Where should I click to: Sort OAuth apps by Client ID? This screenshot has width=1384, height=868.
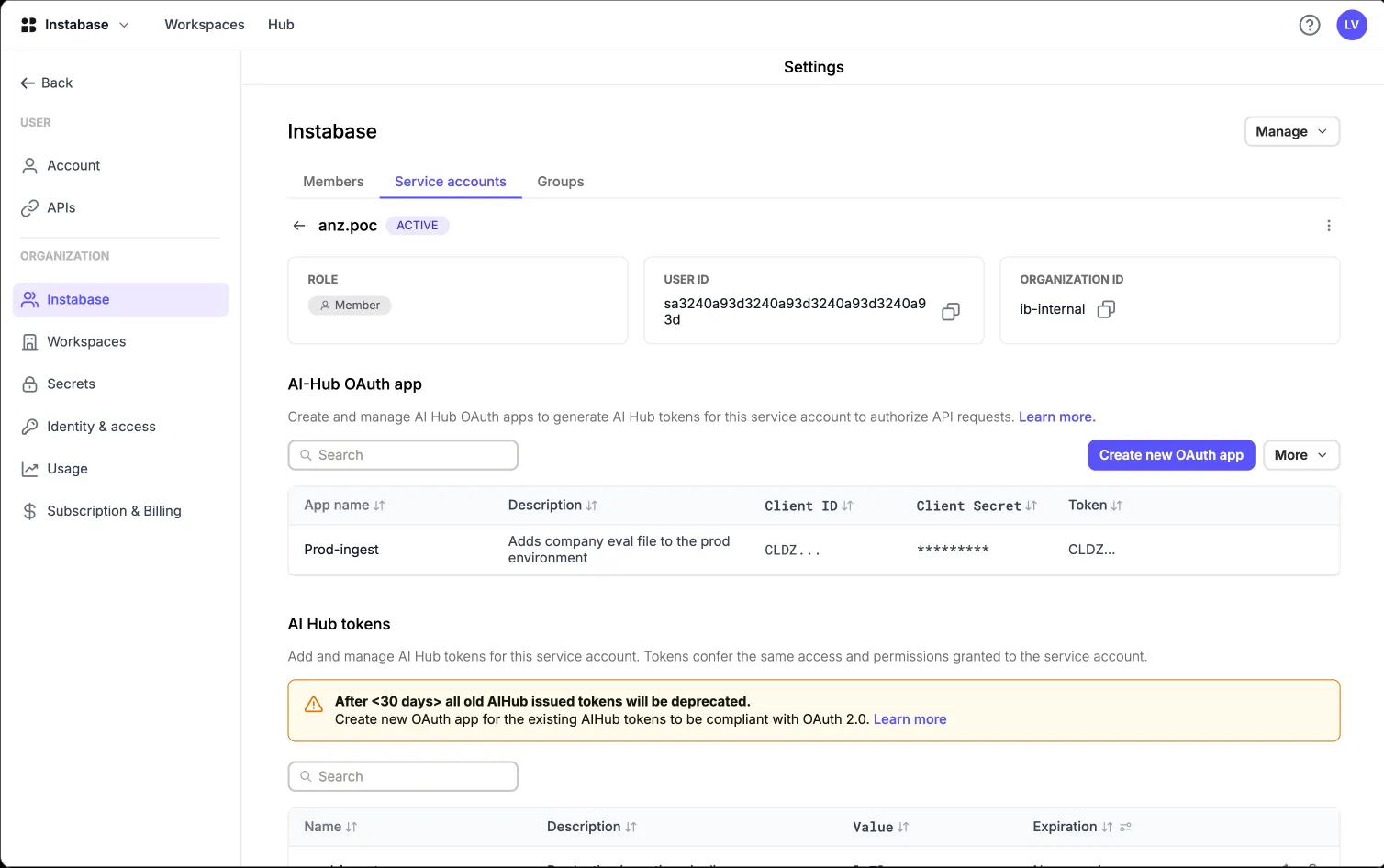point(847,506)
